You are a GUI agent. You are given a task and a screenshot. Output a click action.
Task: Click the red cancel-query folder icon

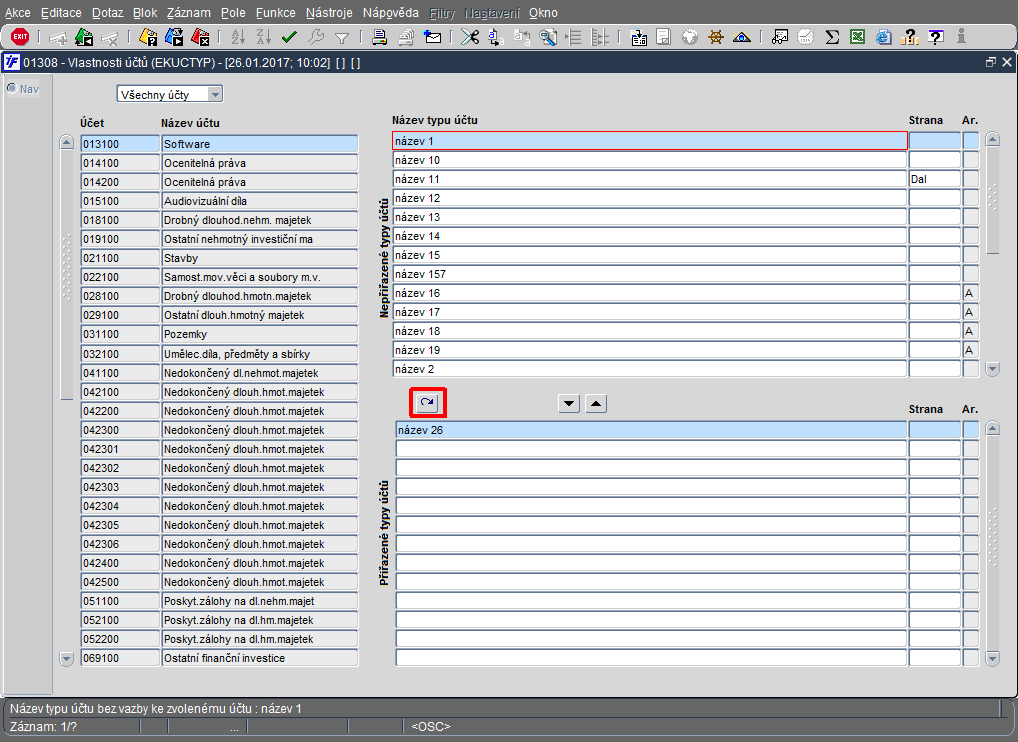[x=200, y=37]
